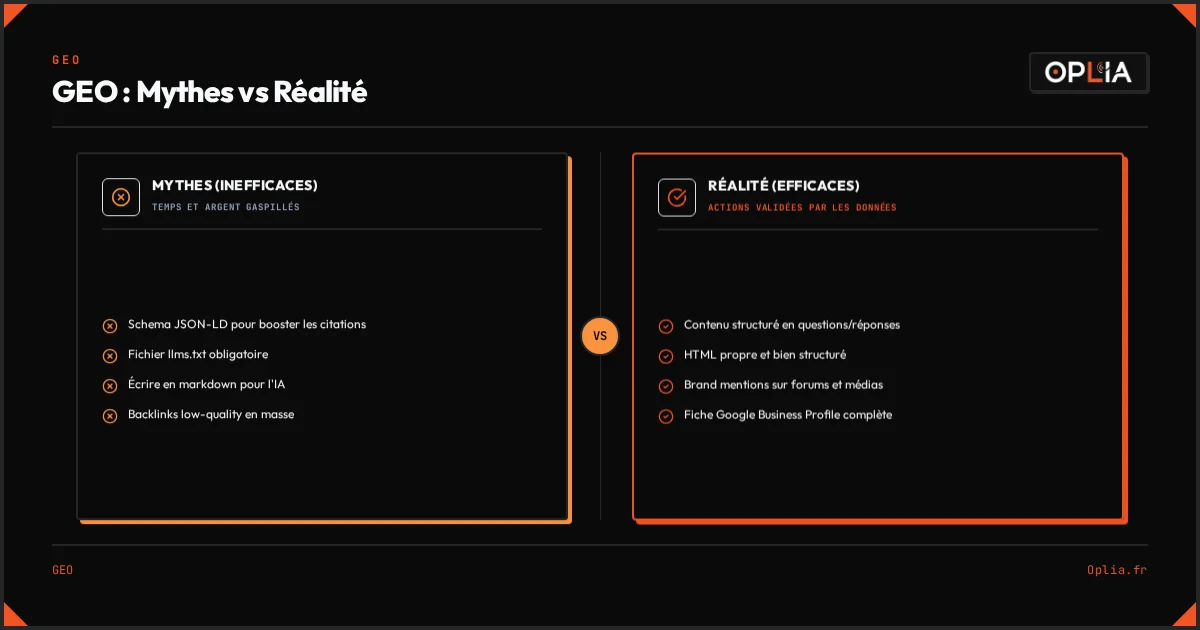
Task: Click the GEO label in footer
Action: 62,570
